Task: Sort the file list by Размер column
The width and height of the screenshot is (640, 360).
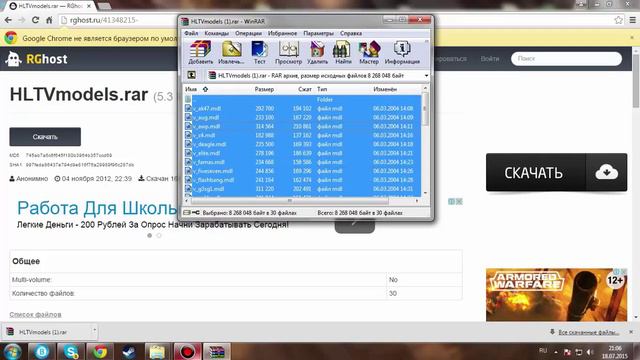Action: [x=264, y=89]
